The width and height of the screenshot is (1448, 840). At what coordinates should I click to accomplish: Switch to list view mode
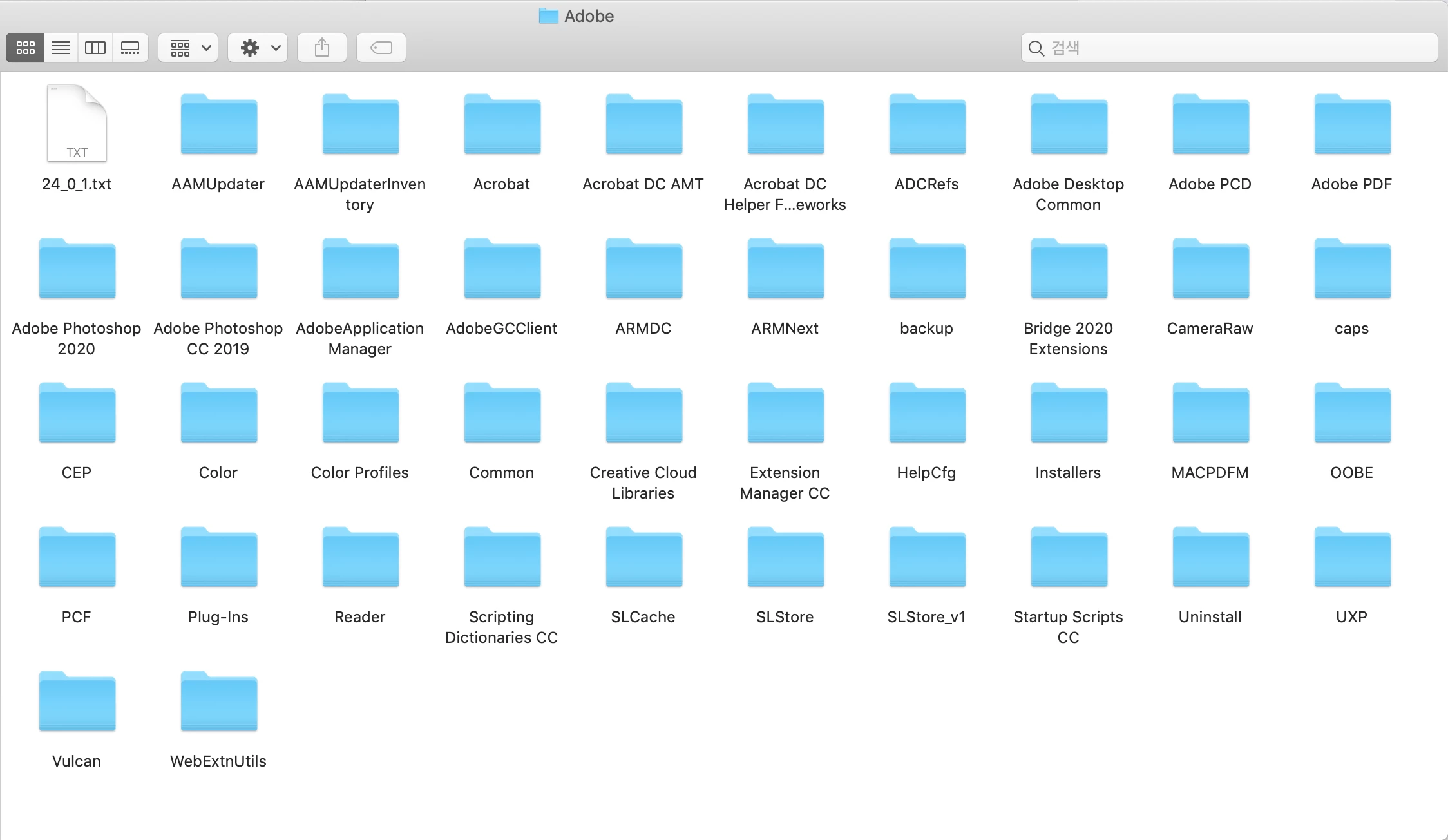click(61, 48)
